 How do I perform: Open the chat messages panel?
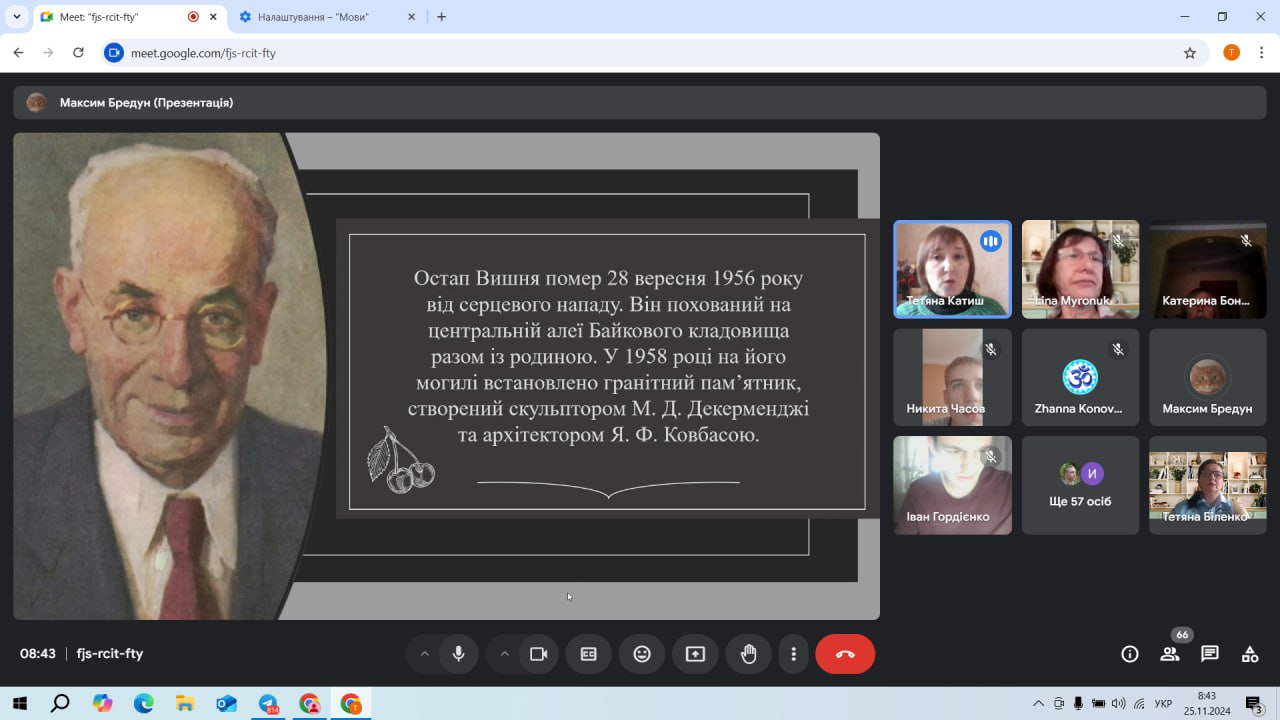pos(1210,654)
